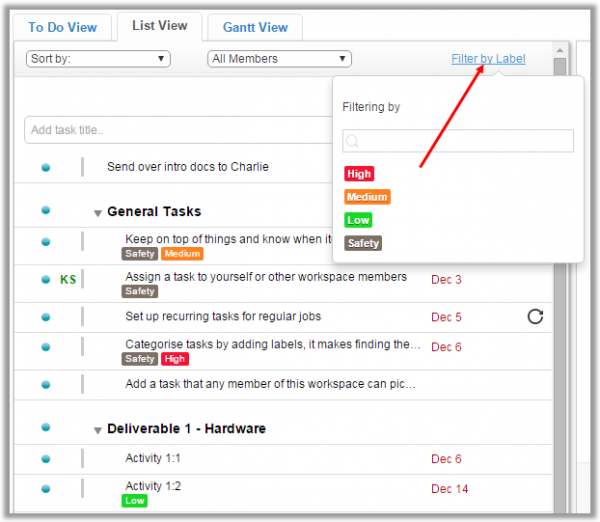The image size is (600, 522).
Task: Toggle status dot for Assign a task row
Action: pyautogui.click(x=46, y=279)
